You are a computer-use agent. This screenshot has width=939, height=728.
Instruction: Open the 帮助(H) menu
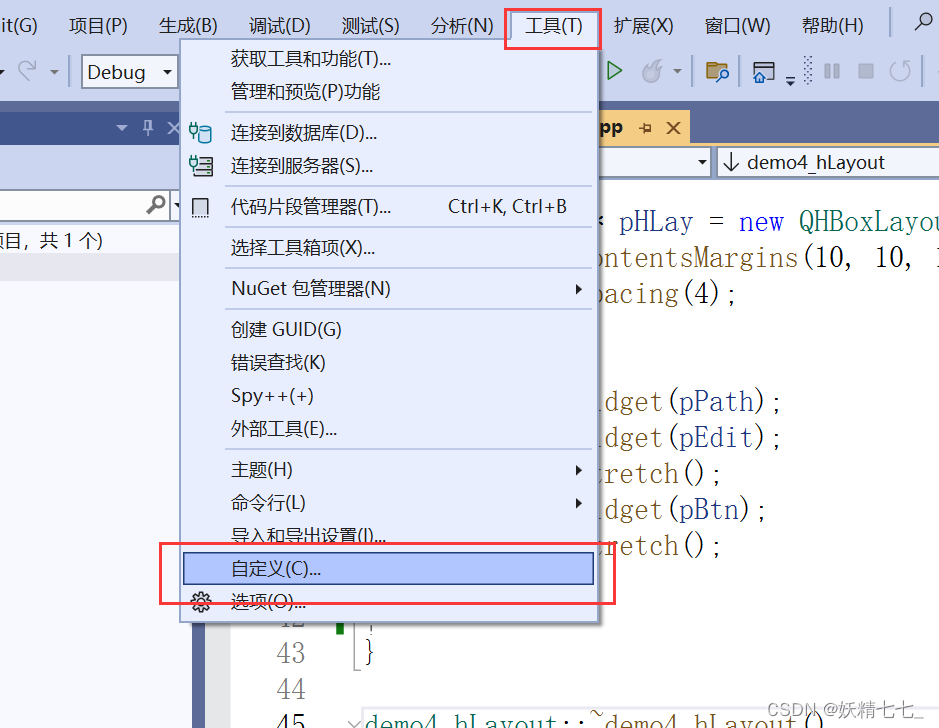[832, 26]
